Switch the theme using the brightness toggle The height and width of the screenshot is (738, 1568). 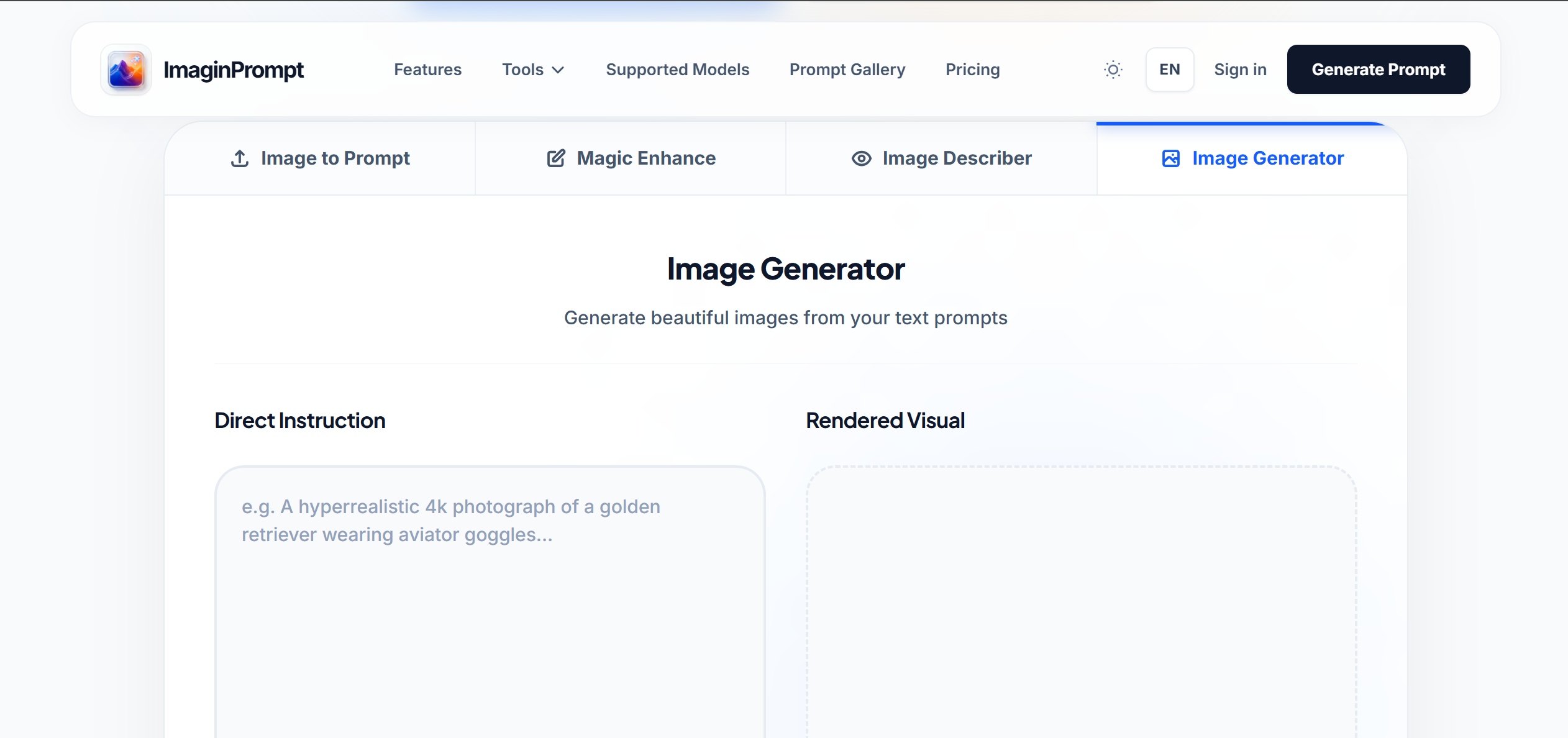1113,69
